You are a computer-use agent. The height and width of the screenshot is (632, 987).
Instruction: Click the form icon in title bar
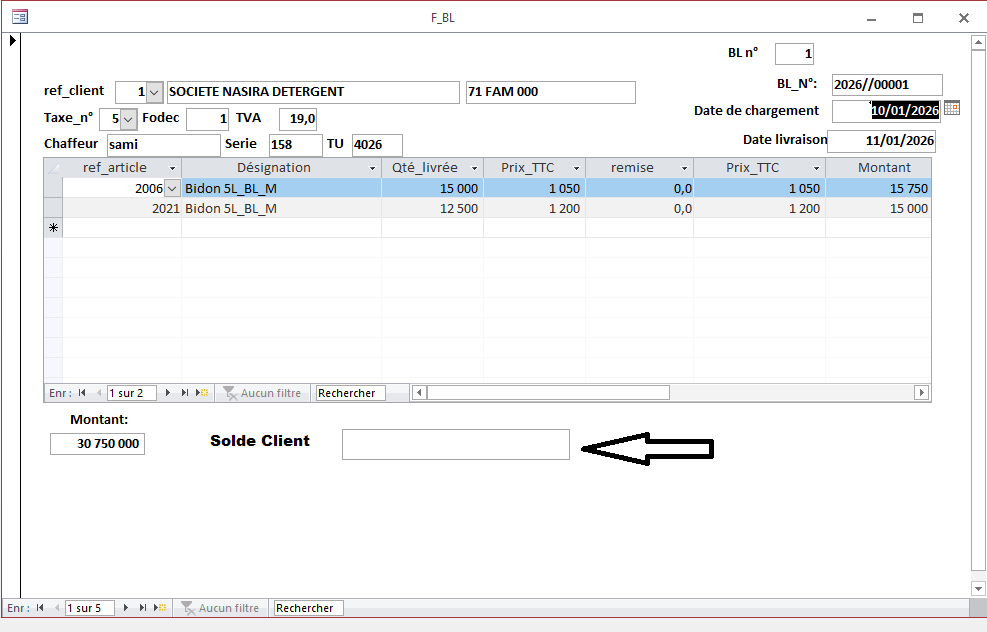19,17
